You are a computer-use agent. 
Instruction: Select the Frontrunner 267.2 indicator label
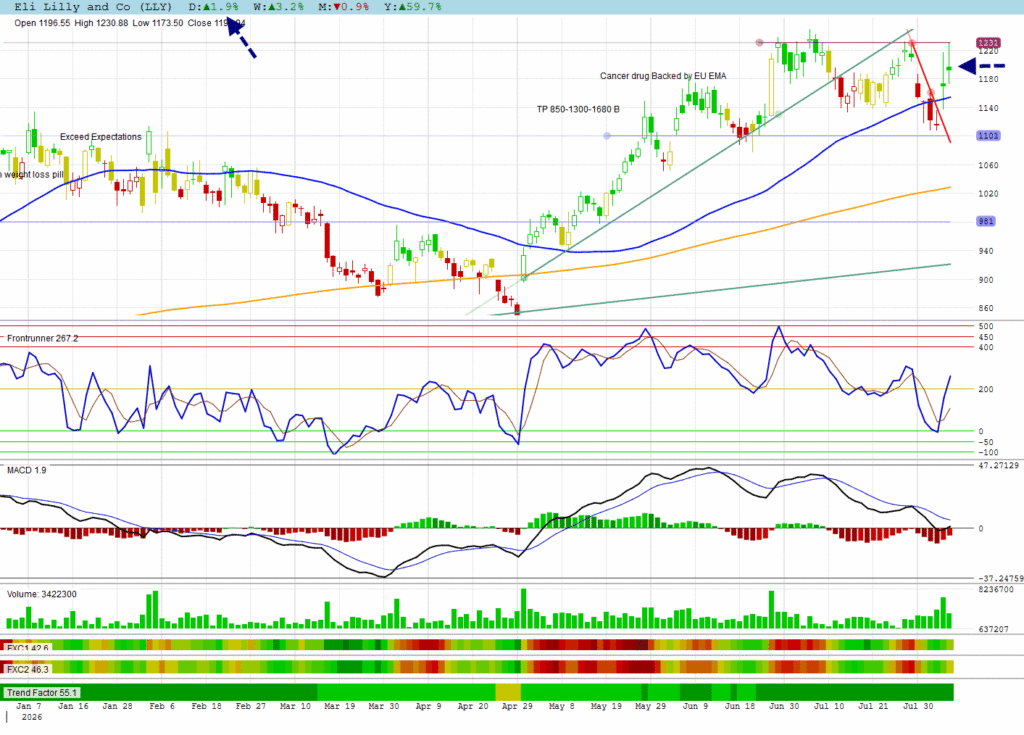pos(42,338)
